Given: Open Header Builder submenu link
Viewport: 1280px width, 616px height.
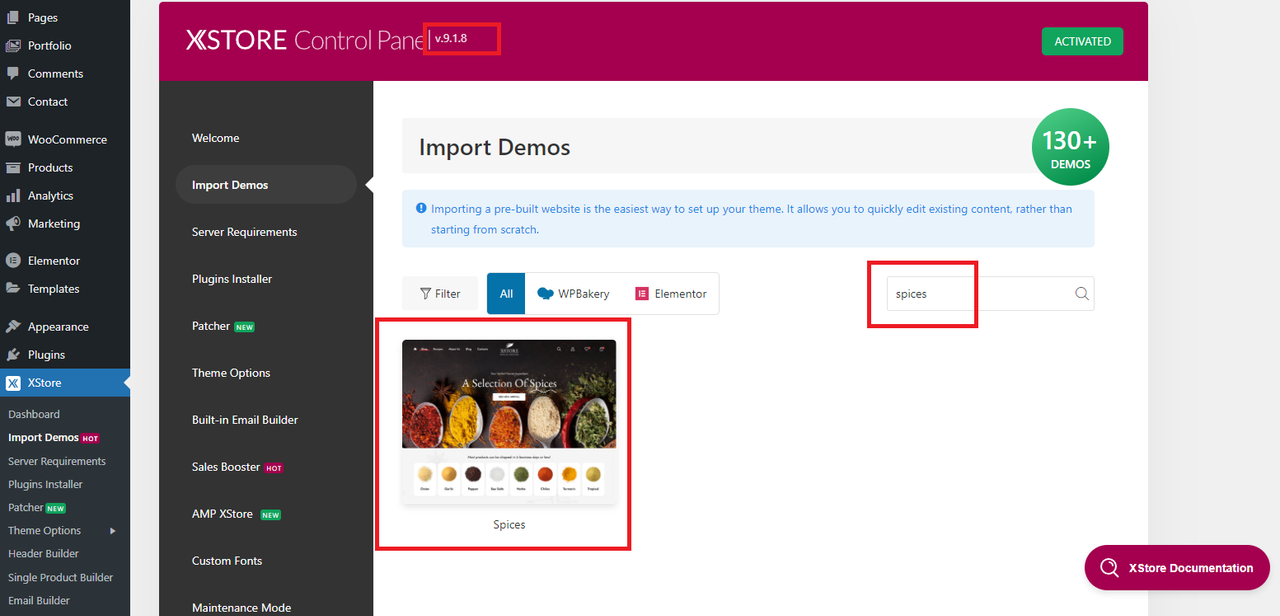Looking at the screenshot, I should pyautogui.click(x=43, y=554).
